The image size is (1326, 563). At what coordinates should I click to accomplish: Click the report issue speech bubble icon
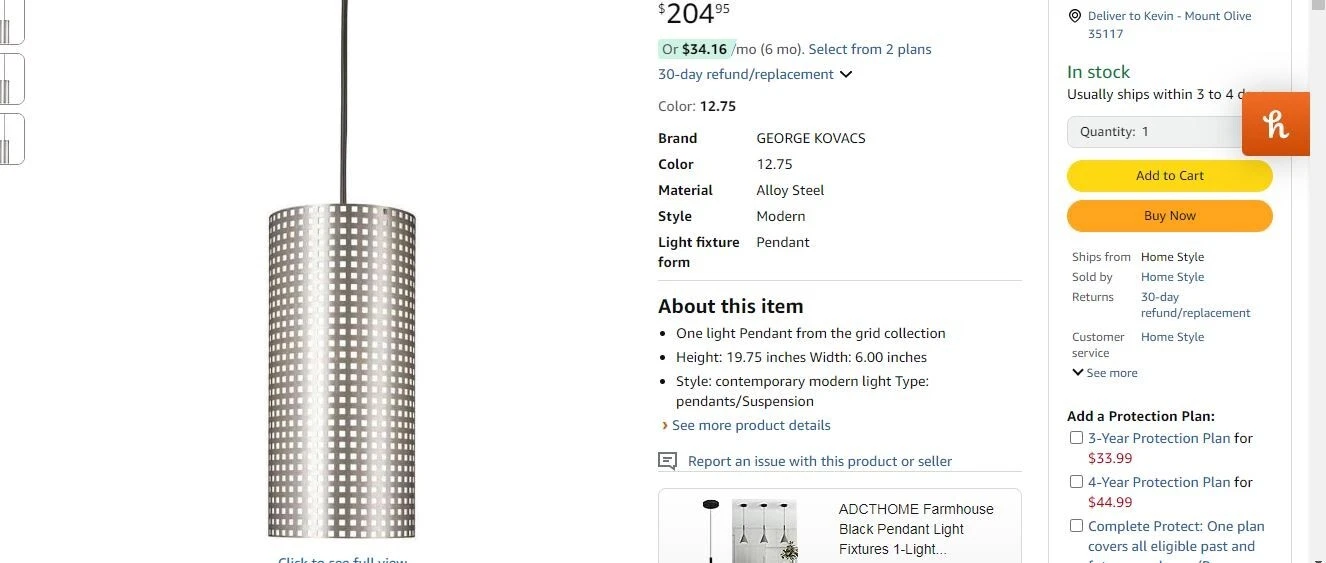667,461
